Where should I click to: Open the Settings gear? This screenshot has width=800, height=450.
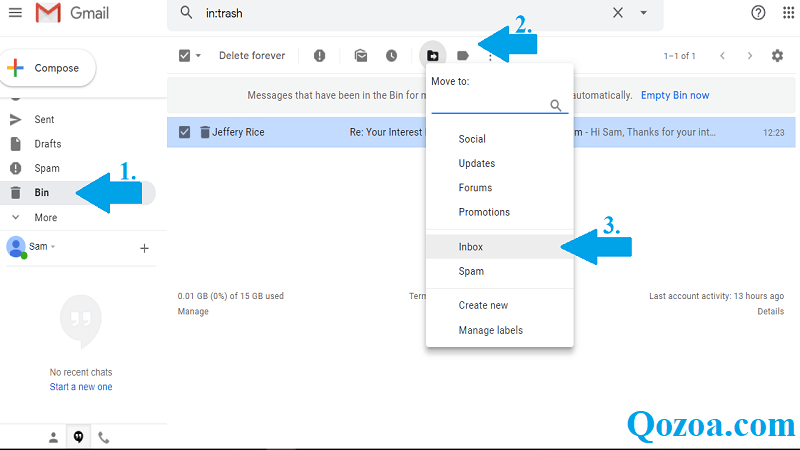tap(777, 56)
